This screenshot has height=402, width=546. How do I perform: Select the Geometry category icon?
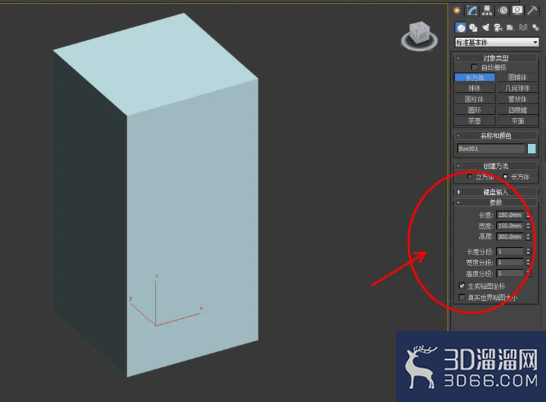pyautogui.click(x=461, y=28)
